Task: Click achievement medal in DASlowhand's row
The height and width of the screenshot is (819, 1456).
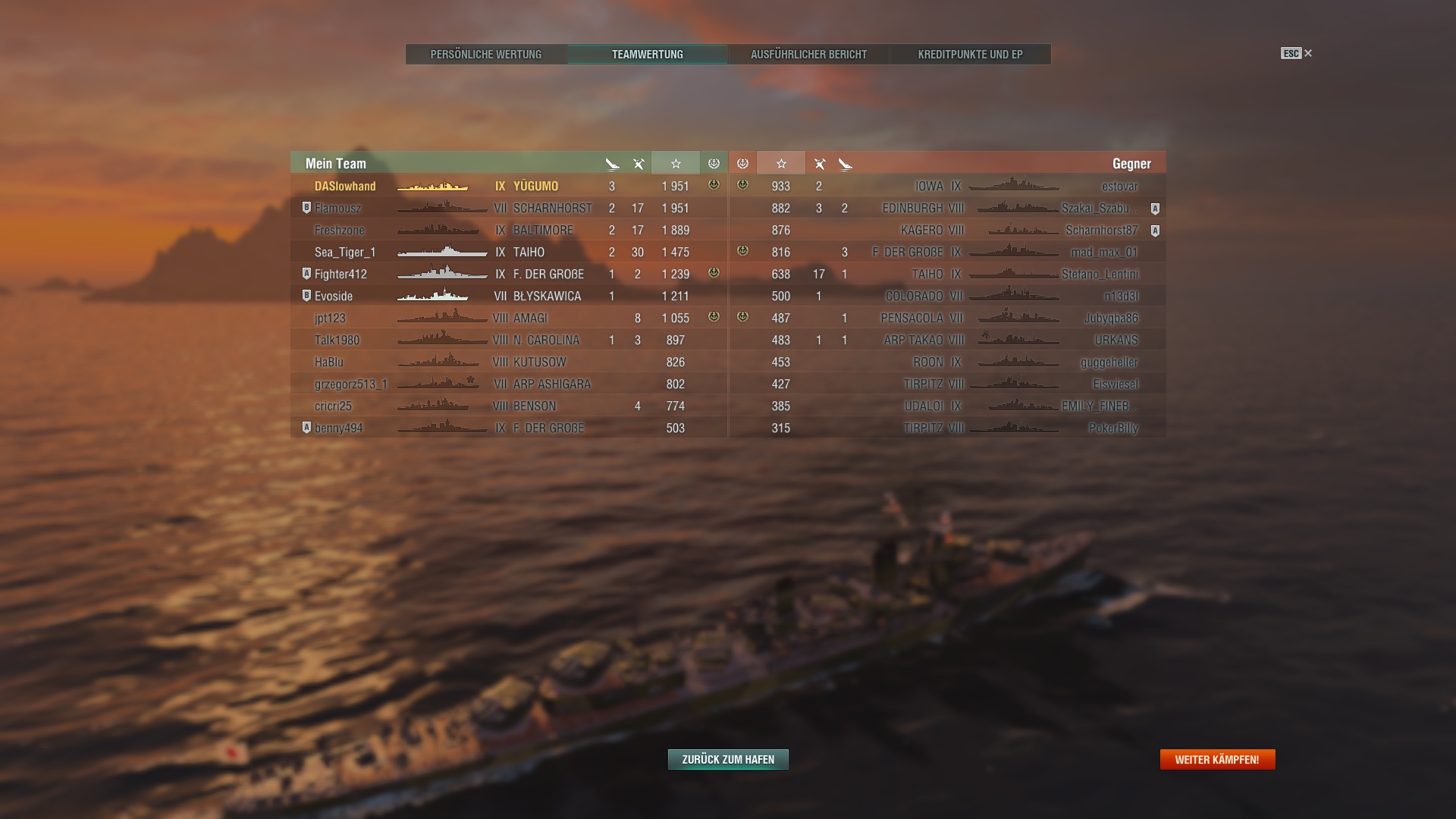Action: pyautogui.click(x=714, y=185)
